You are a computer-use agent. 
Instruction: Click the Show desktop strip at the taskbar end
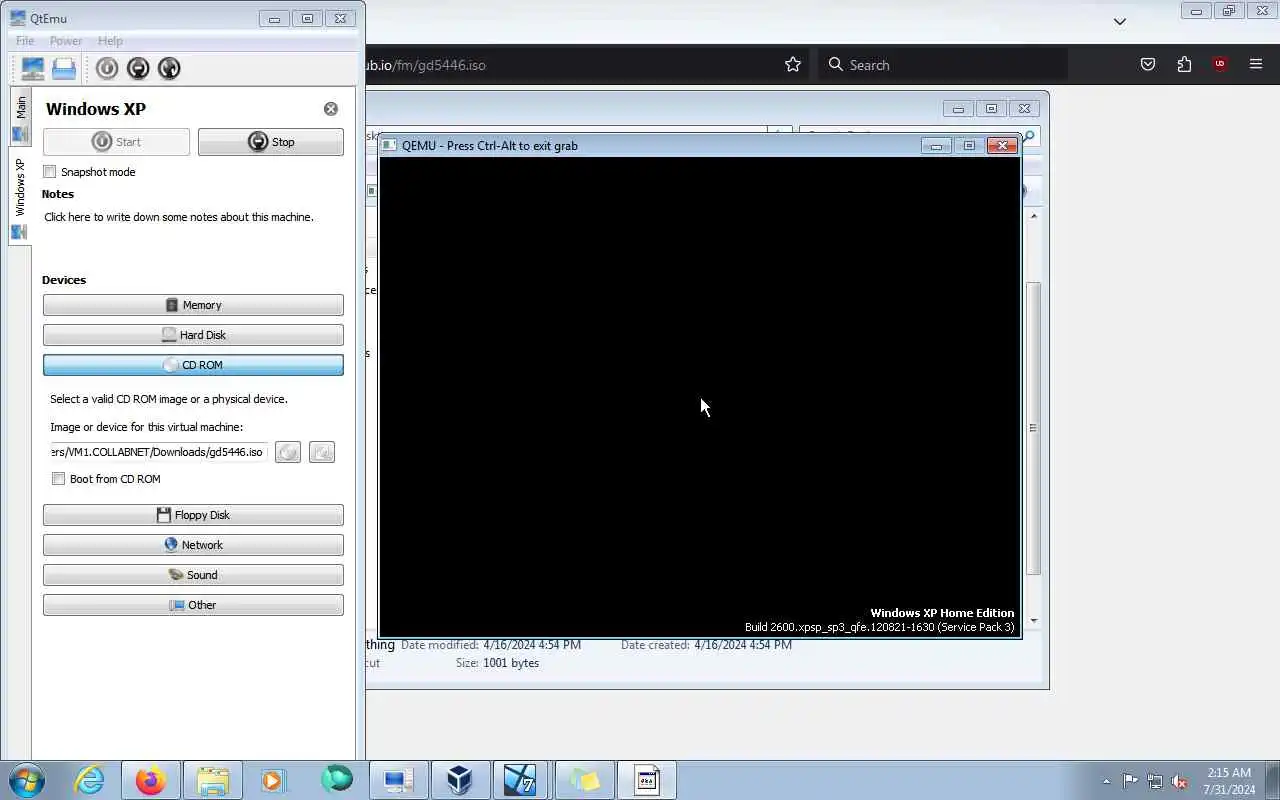tap(1272, 780)
